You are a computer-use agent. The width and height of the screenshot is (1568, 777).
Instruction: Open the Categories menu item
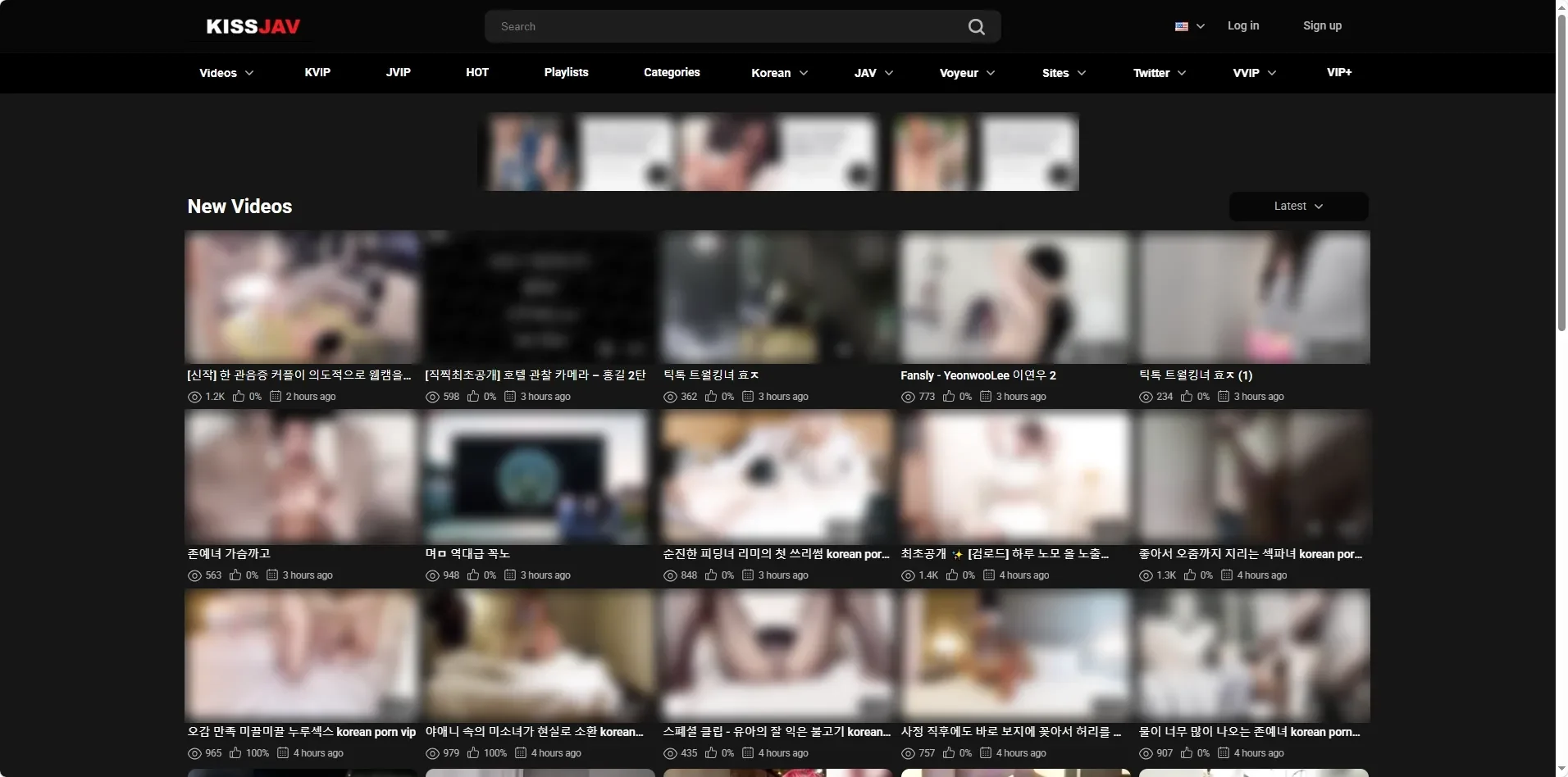point(672,72)
